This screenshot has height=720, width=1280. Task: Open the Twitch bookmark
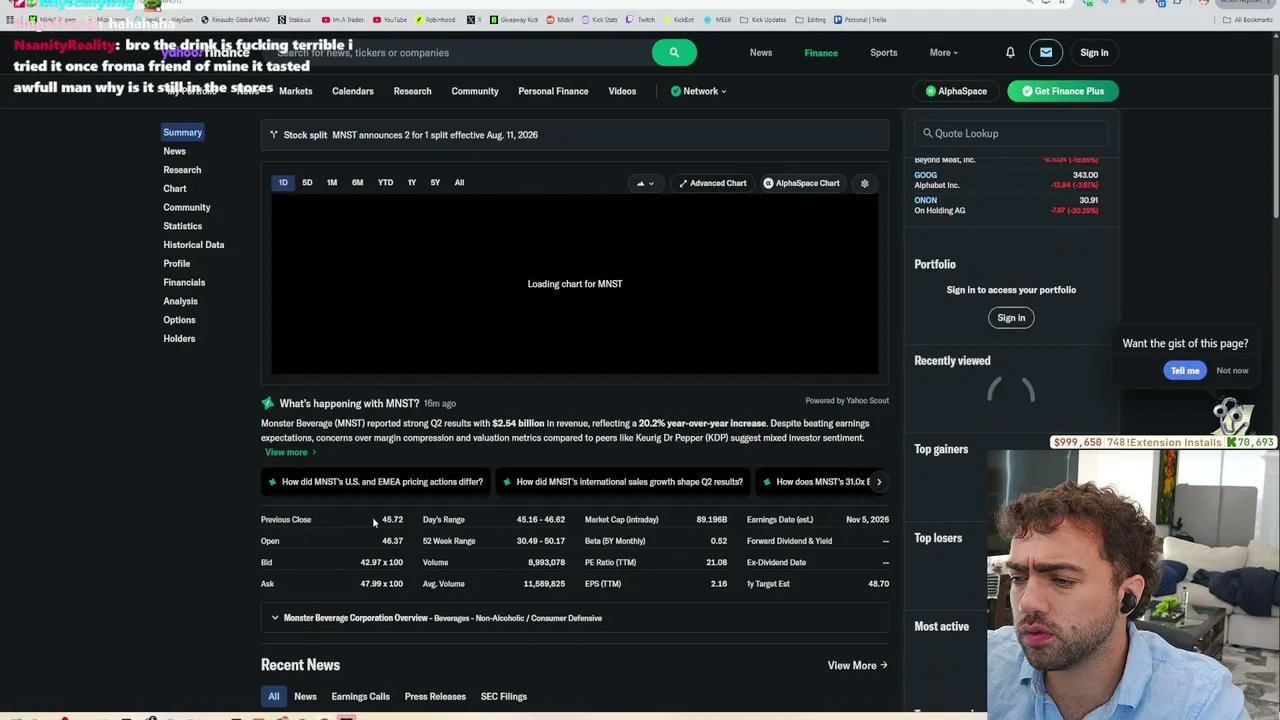[x=641, y=20]
